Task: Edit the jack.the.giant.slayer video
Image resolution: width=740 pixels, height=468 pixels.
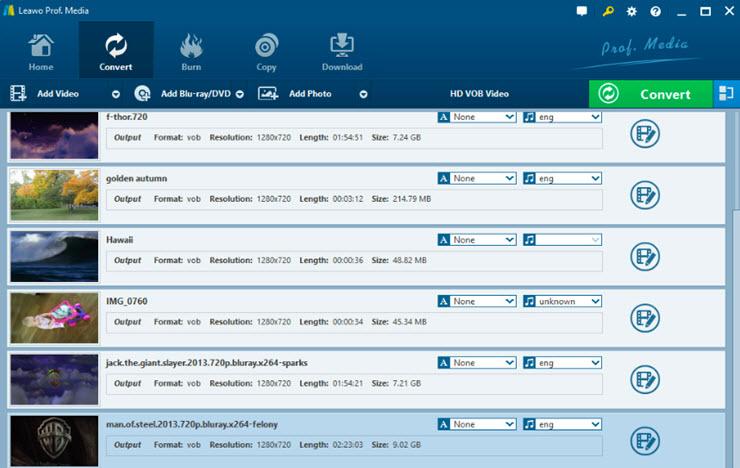Action: (645, 380)
